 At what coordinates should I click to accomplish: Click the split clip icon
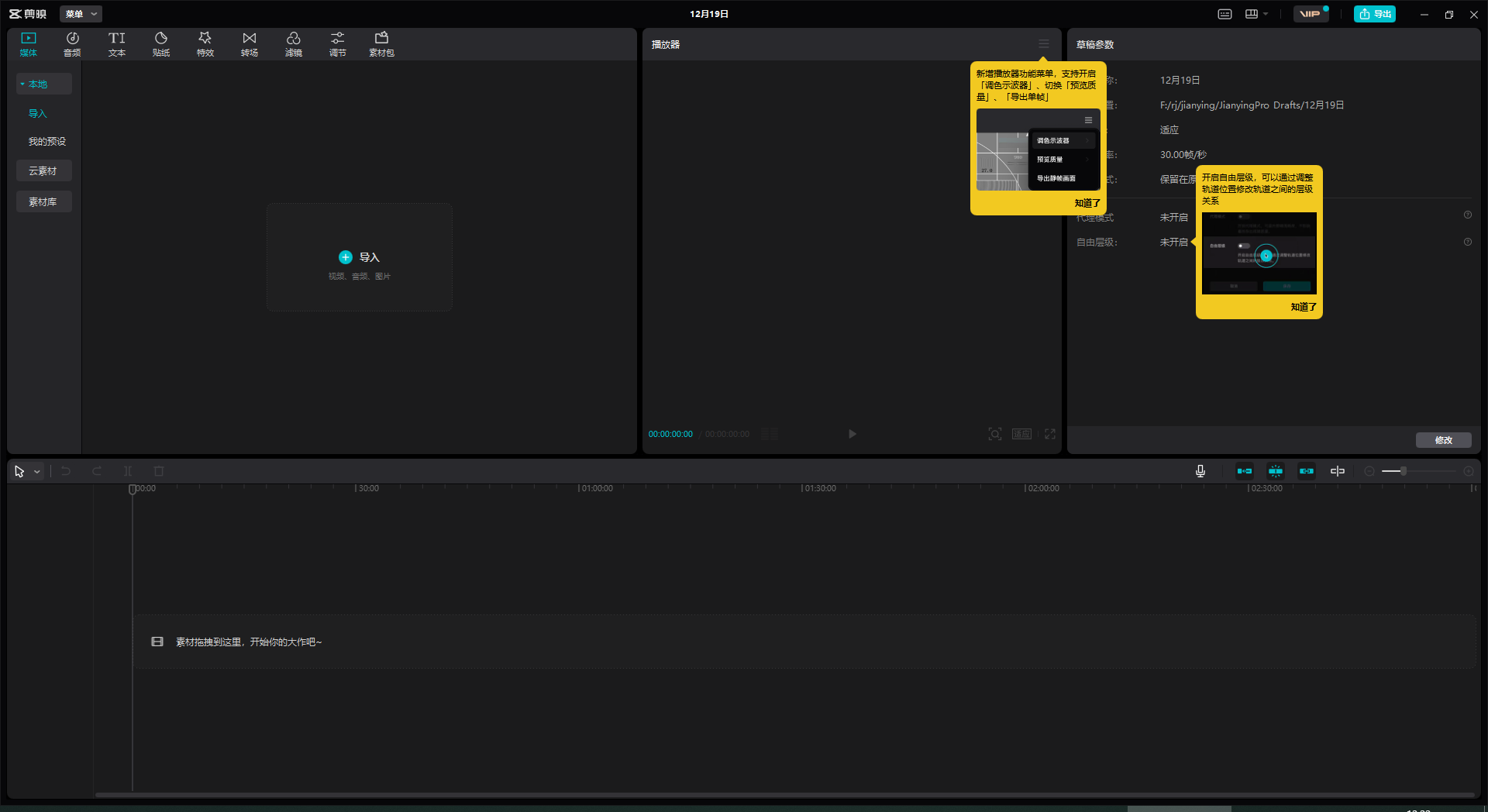click(128, 471)
